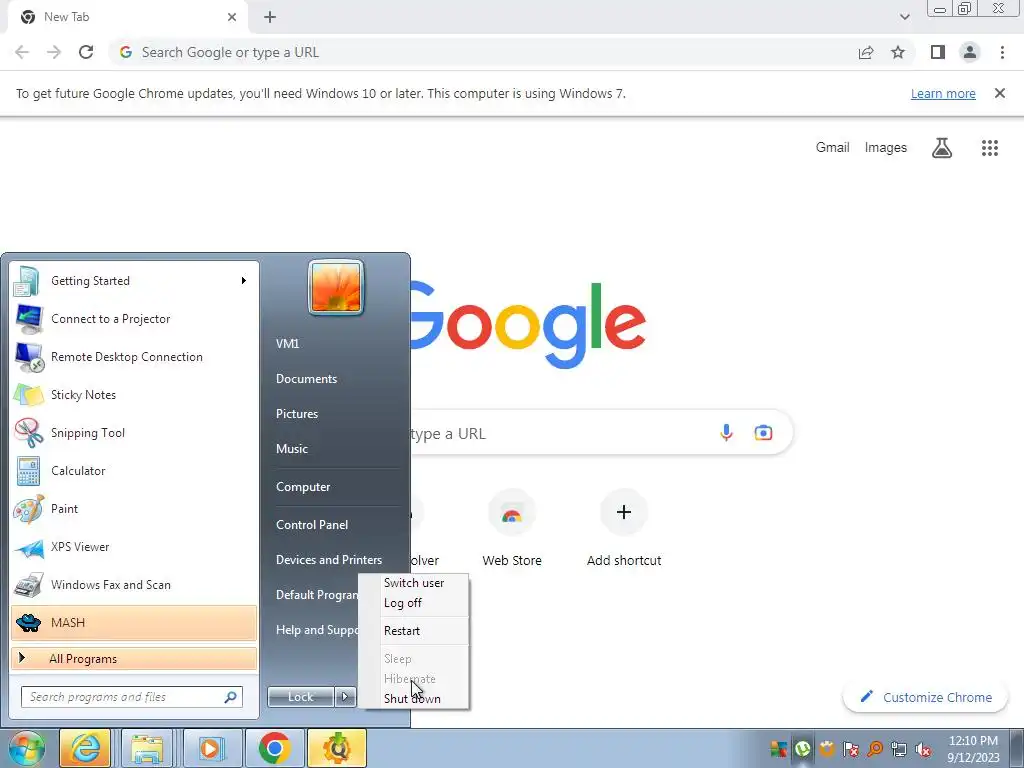
Task: Open Computer from Start menu
Action: tap(303, 487)
